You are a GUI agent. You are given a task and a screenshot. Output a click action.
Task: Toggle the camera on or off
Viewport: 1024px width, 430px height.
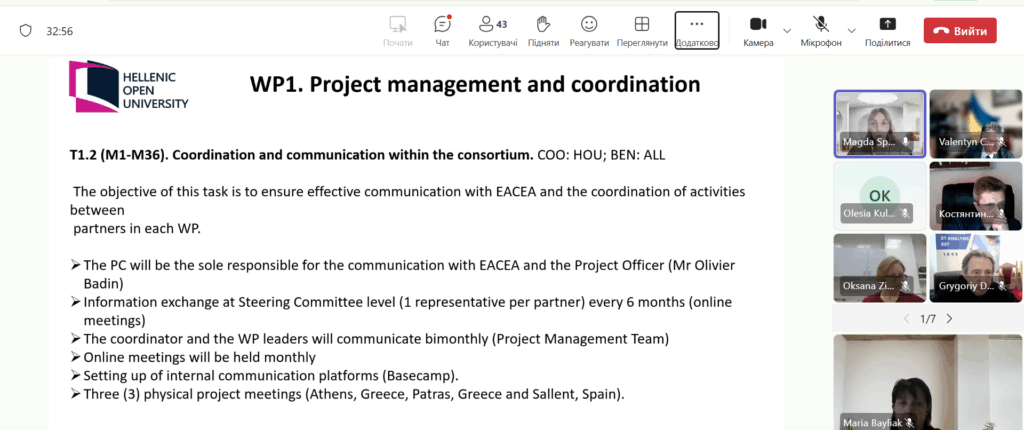[x=758, y=30]
